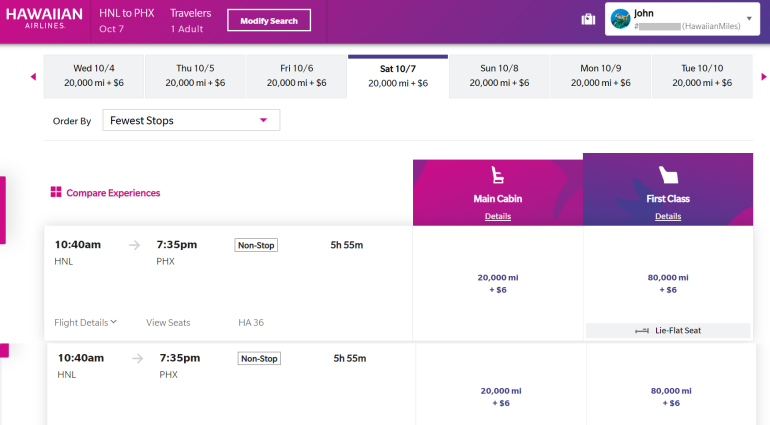Choose first flight's 20,000 mi Main Cabin fare

tap(497, 283)
